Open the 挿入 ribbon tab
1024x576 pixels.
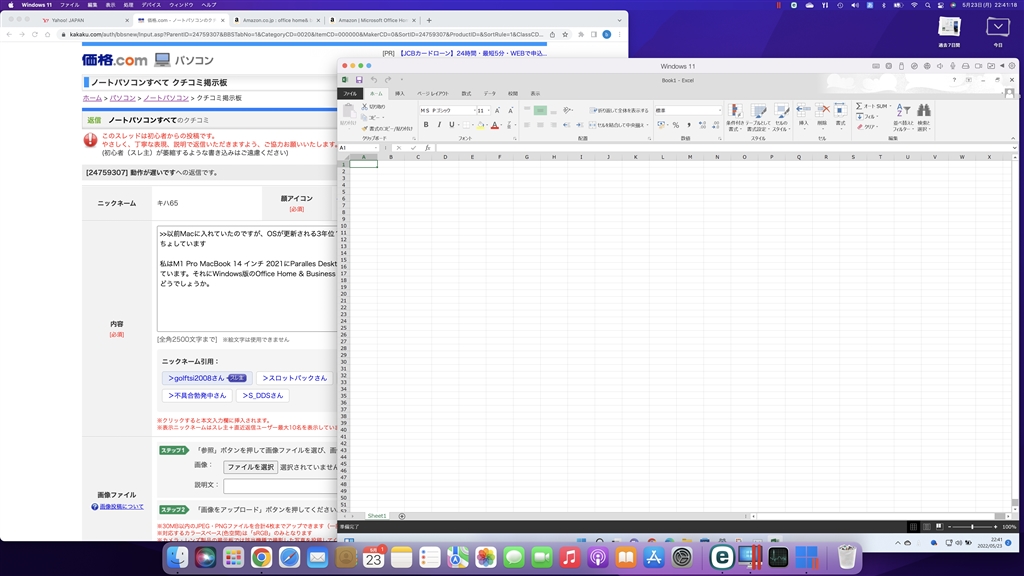tap(400, 93)
